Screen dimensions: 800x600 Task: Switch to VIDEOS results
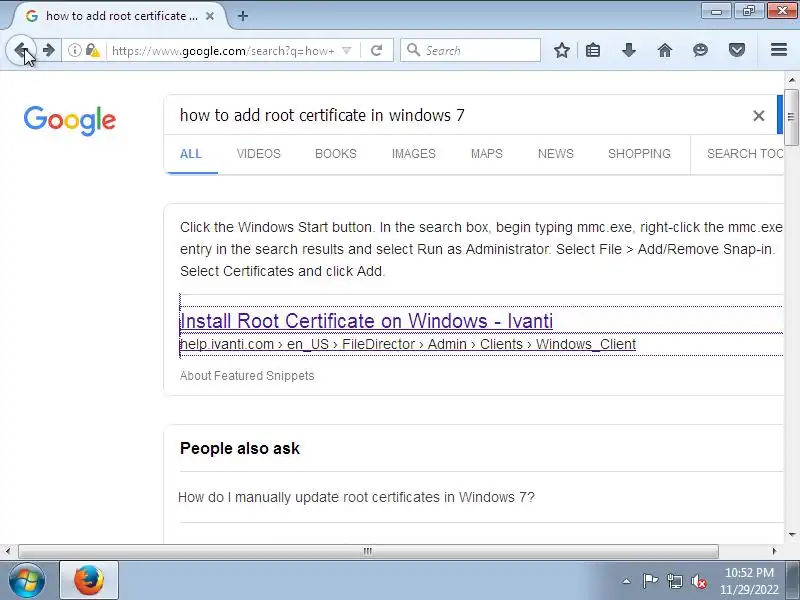259,154
